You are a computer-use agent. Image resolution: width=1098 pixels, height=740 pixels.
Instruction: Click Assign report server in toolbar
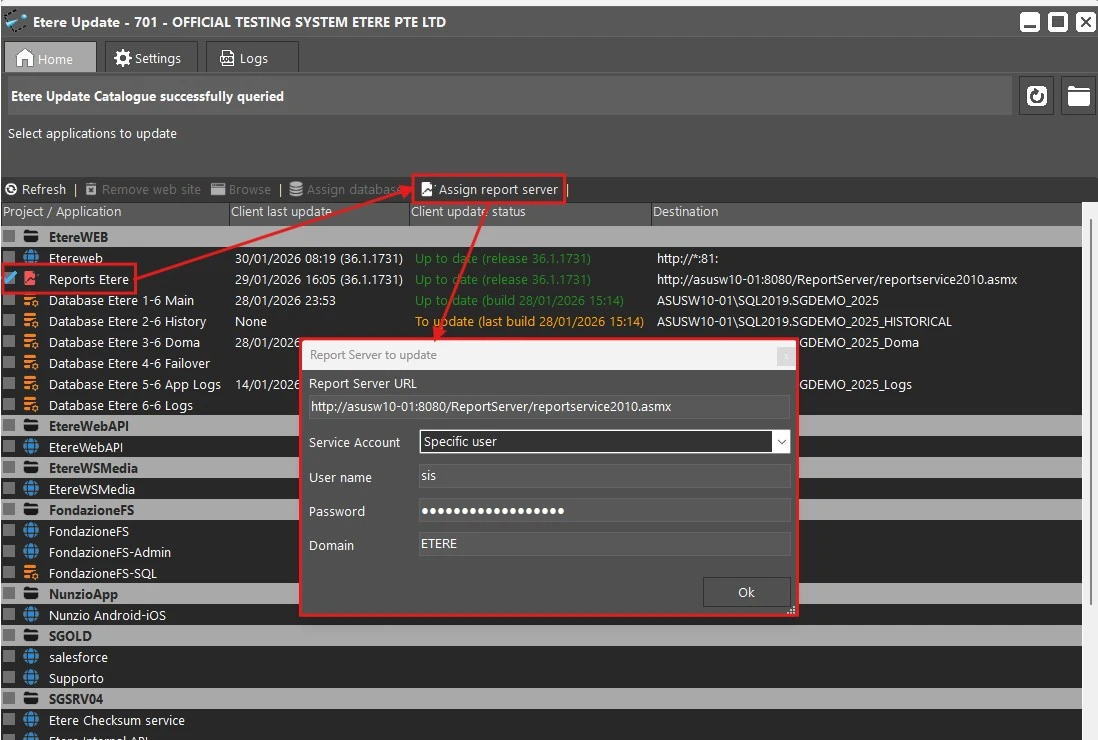tap(489, 189)
